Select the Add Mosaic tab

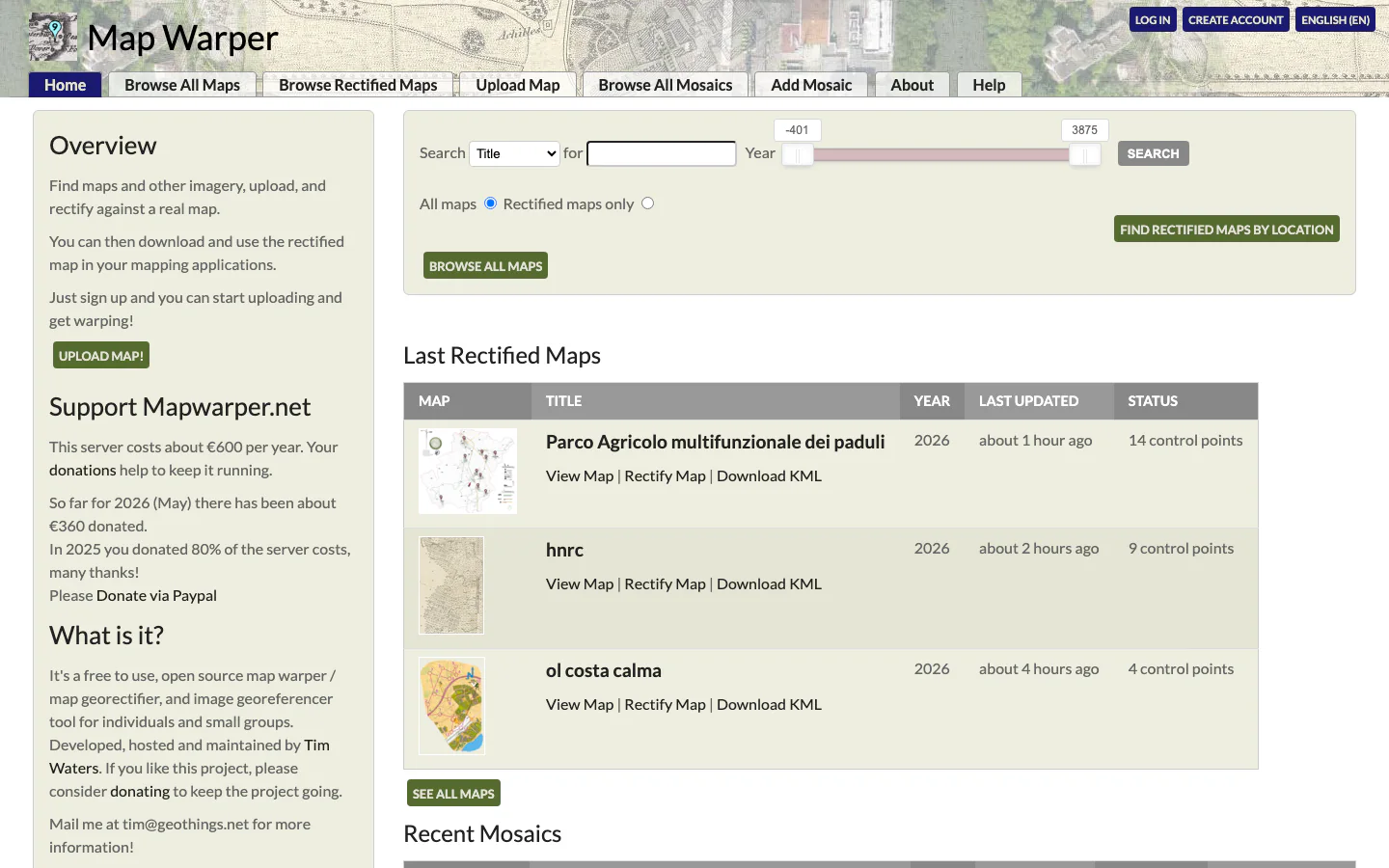[x=811, y=85]
